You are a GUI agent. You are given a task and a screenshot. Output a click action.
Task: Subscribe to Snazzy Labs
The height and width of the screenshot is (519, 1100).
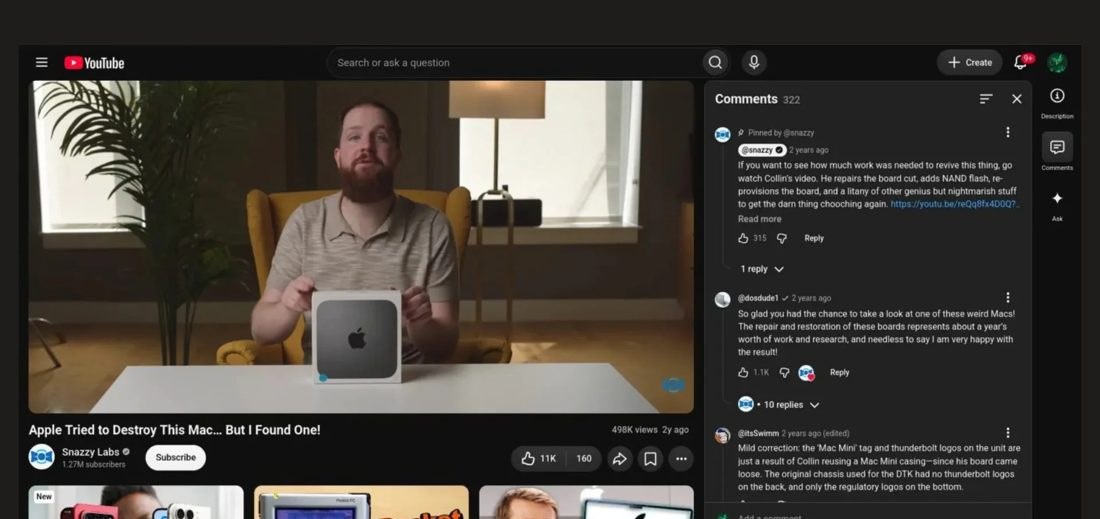click(175, 457)
